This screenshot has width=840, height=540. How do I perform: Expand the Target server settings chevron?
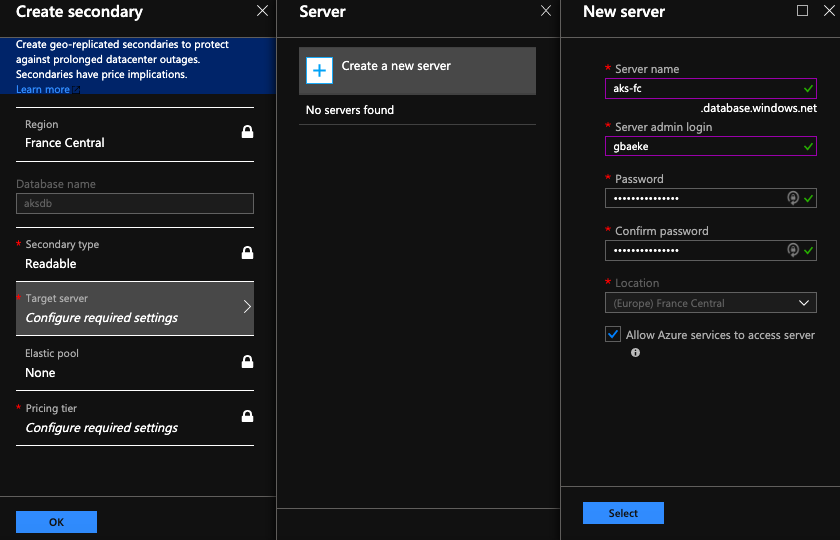click(247, 307)
